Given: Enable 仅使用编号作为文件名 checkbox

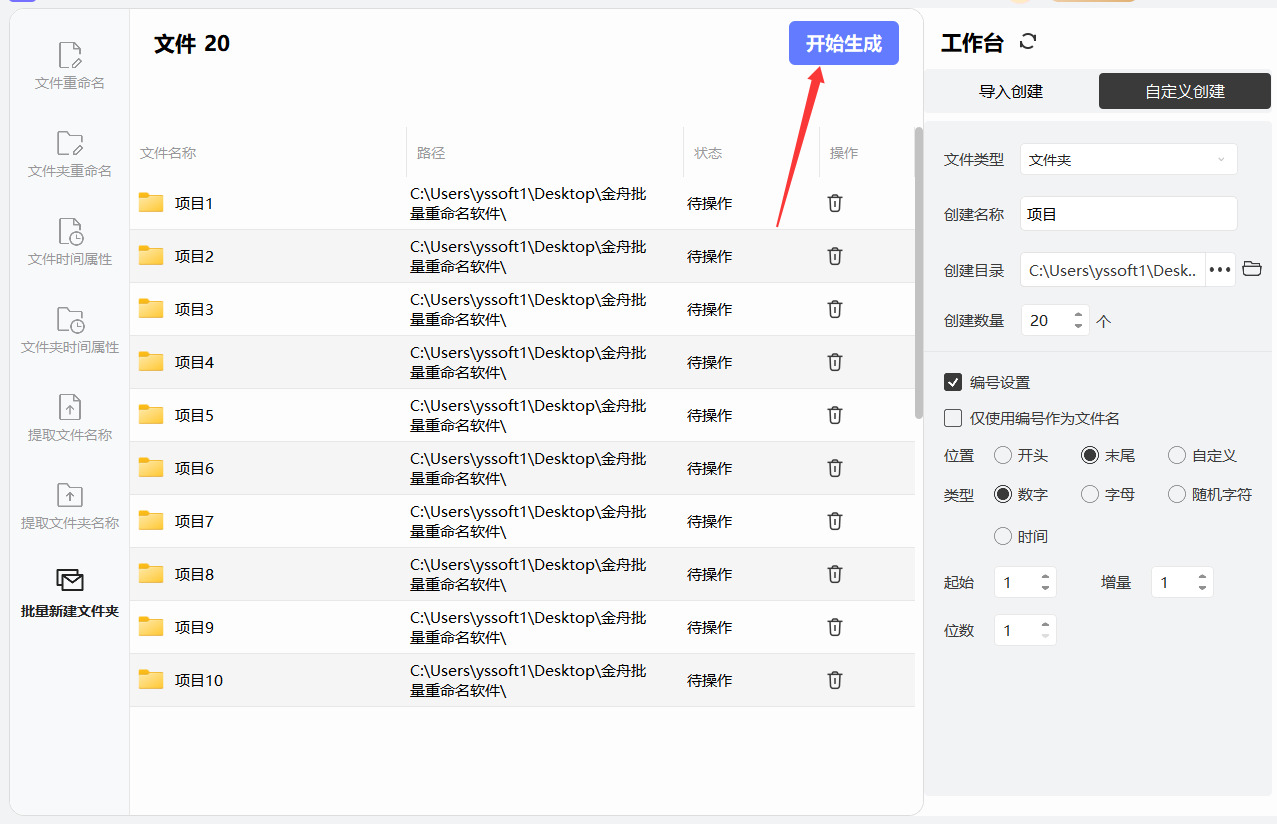Looking at the screenshot, I should click(953, 419).
